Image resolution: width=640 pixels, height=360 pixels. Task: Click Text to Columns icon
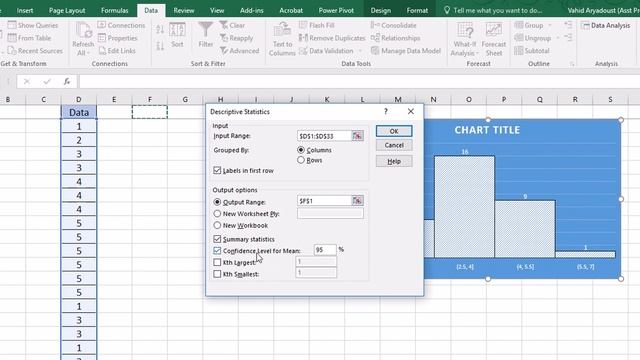(x=282, y=30)
